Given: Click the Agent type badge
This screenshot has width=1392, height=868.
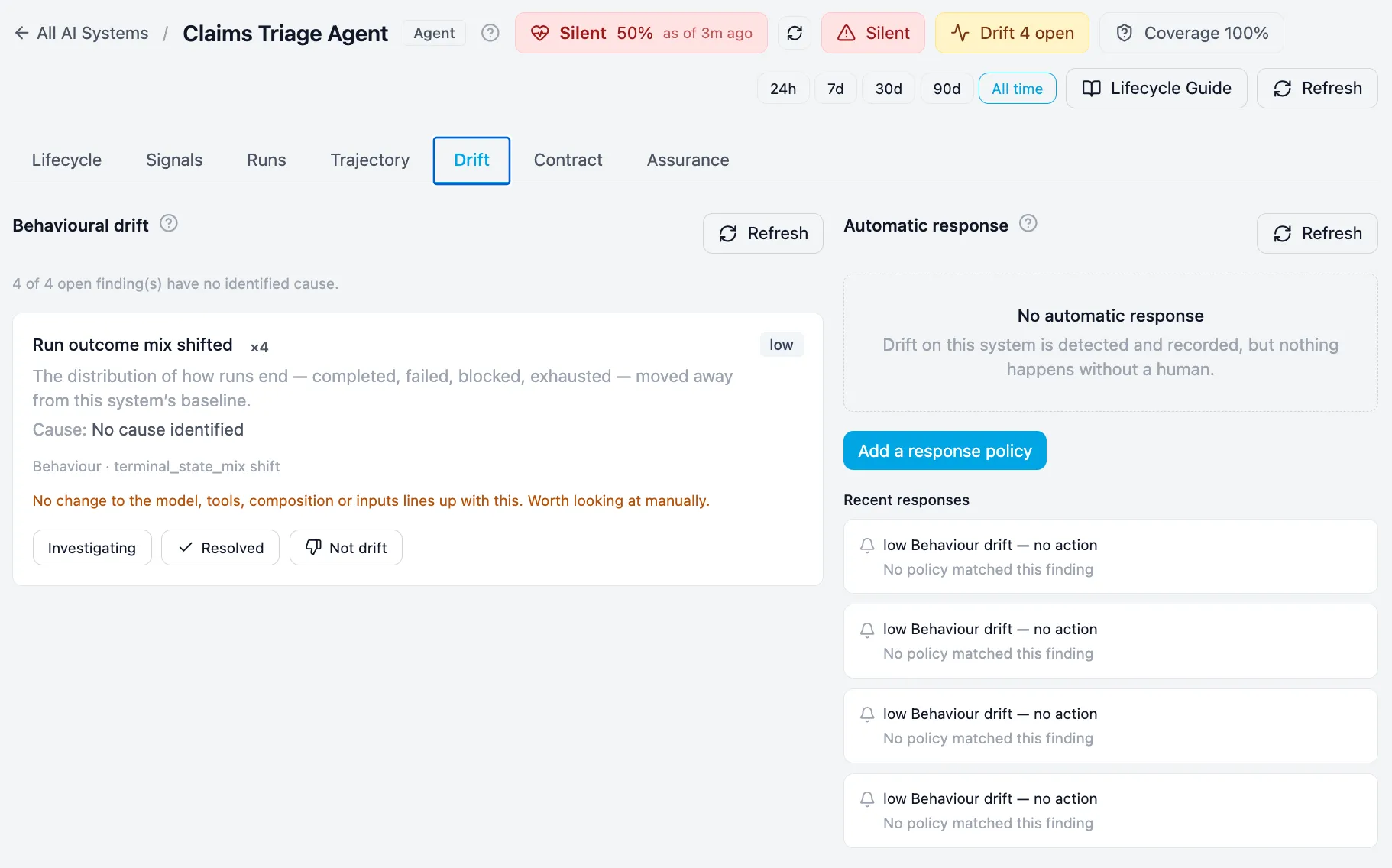Looking at the screenshot, I should tap(434, 33).
